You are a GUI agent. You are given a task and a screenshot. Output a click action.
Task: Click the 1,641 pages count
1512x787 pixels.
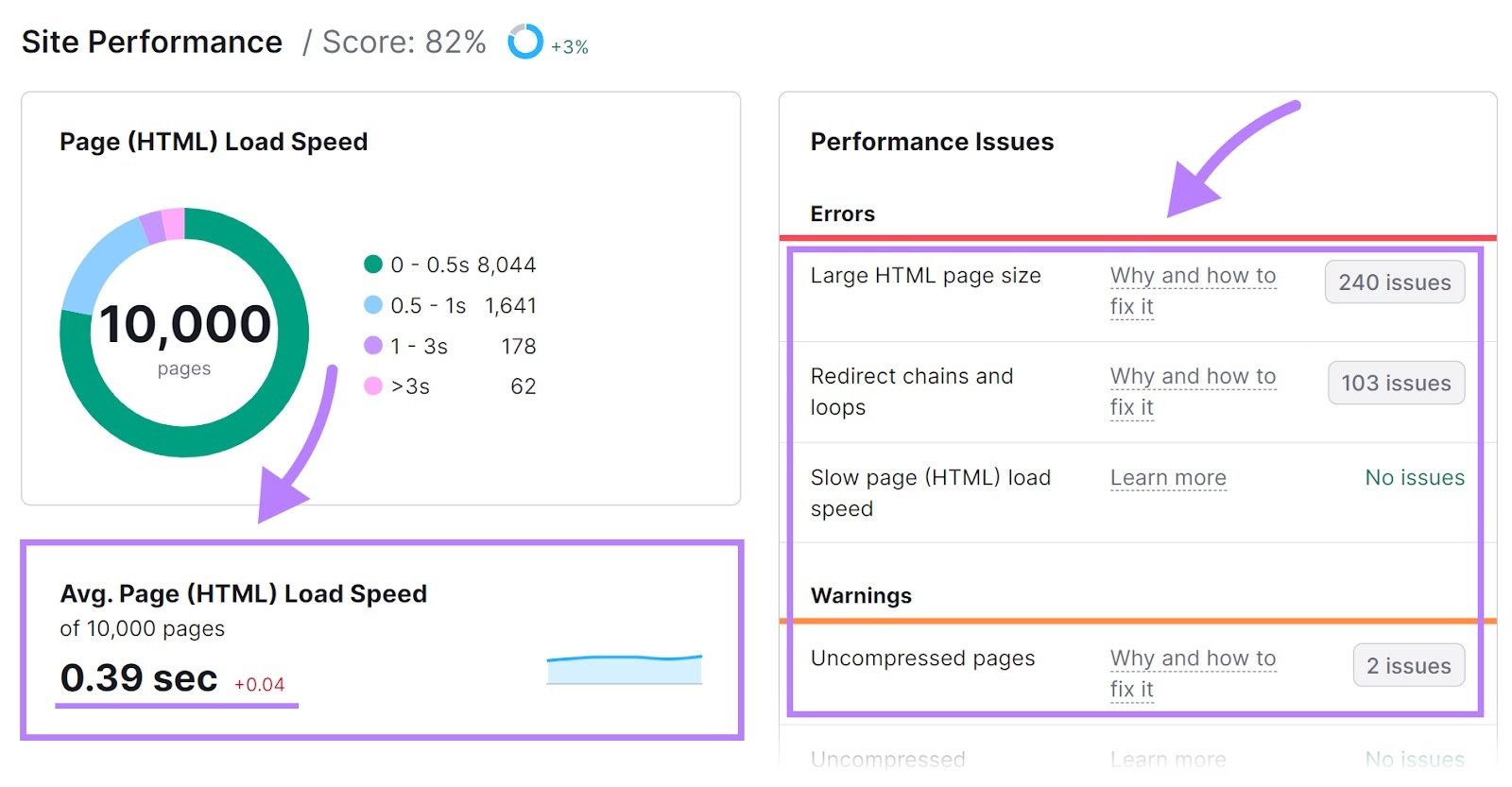[510, 305]
